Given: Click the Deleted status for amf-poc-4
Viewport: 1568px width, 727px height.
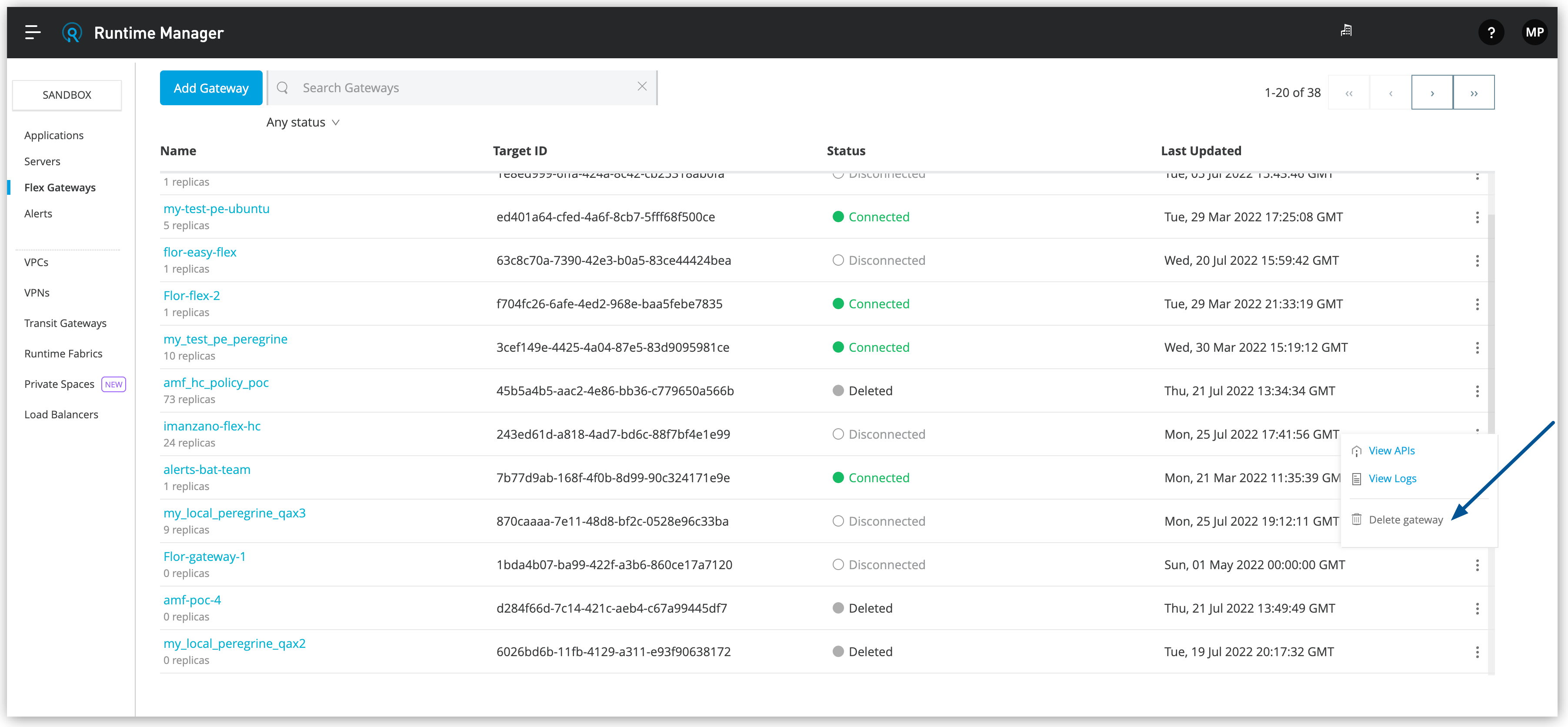Looking at the screenshot, I should 862,608.
